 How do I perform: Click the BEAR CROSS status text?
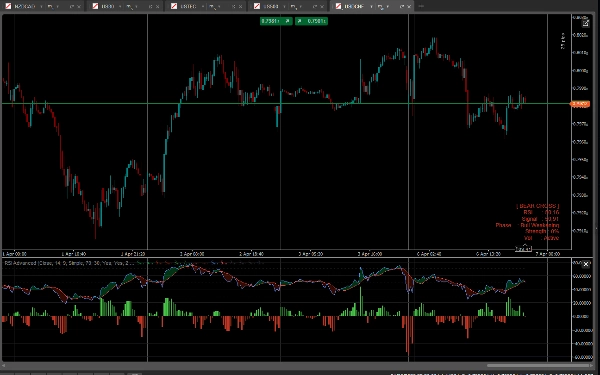click(x=538, y=206)
